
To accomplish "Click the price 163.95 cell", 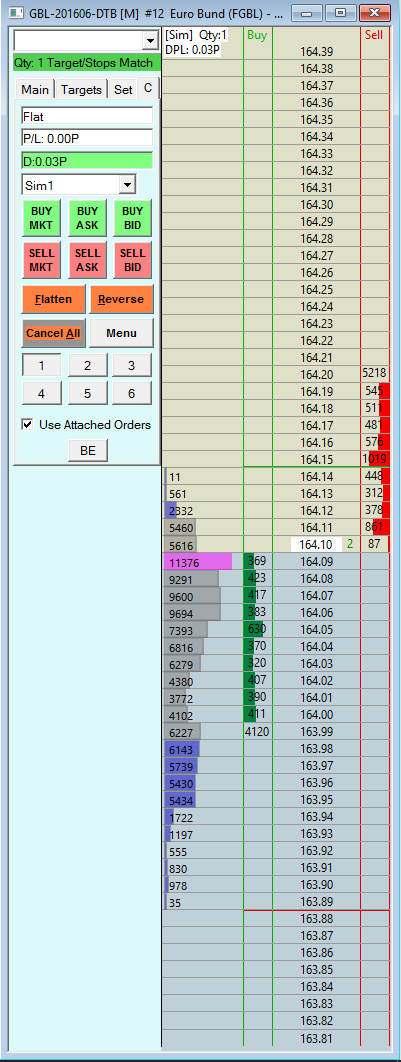I will tap(316, 800).
